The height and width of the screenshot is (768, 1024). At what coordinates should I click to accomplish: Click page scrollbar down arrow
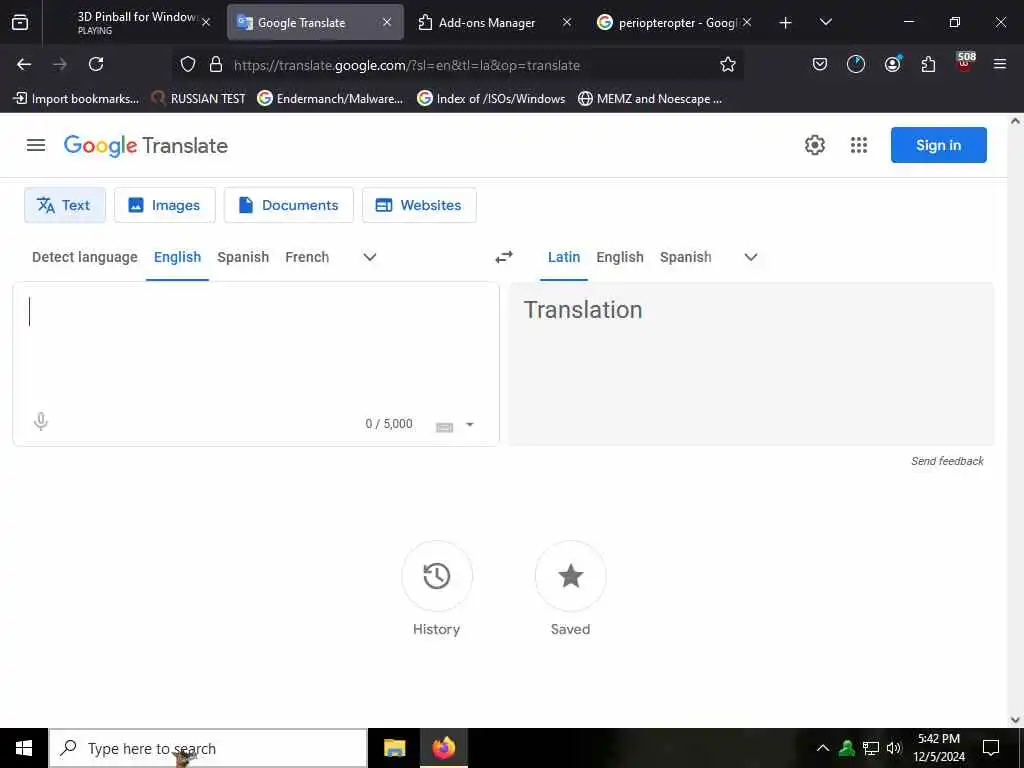[x=1015, y=720]
